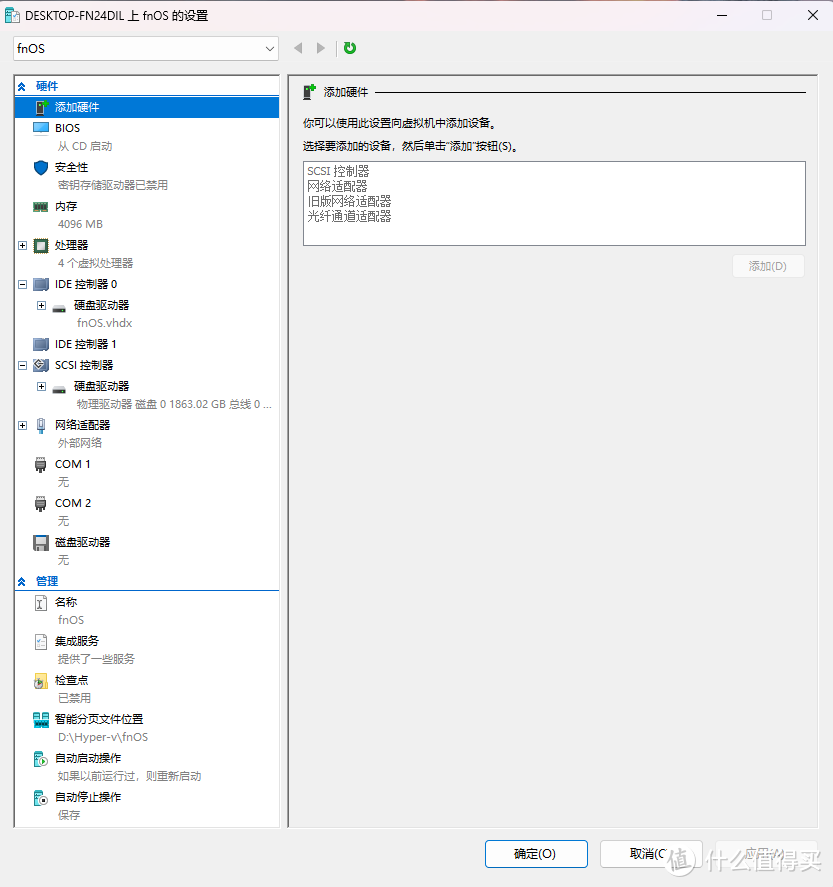Click the 取消 button

click(x=651, y=854)
